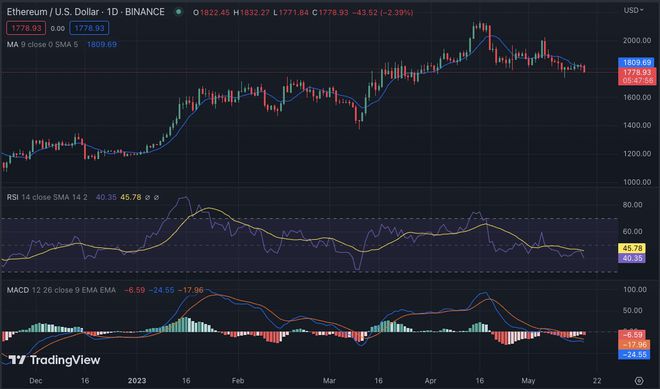Select the MACD 12 26 close indicator legend
This screenshot has width=660, height=389.
coord(61,290)
